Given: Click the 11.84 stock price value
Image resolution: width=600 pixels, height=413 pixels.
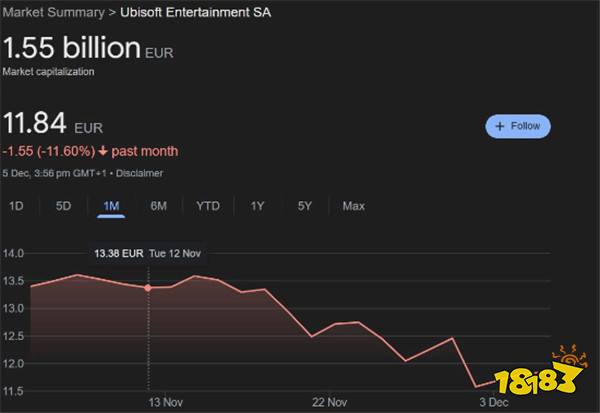Looking at the screenshot, I should (35, 123).
